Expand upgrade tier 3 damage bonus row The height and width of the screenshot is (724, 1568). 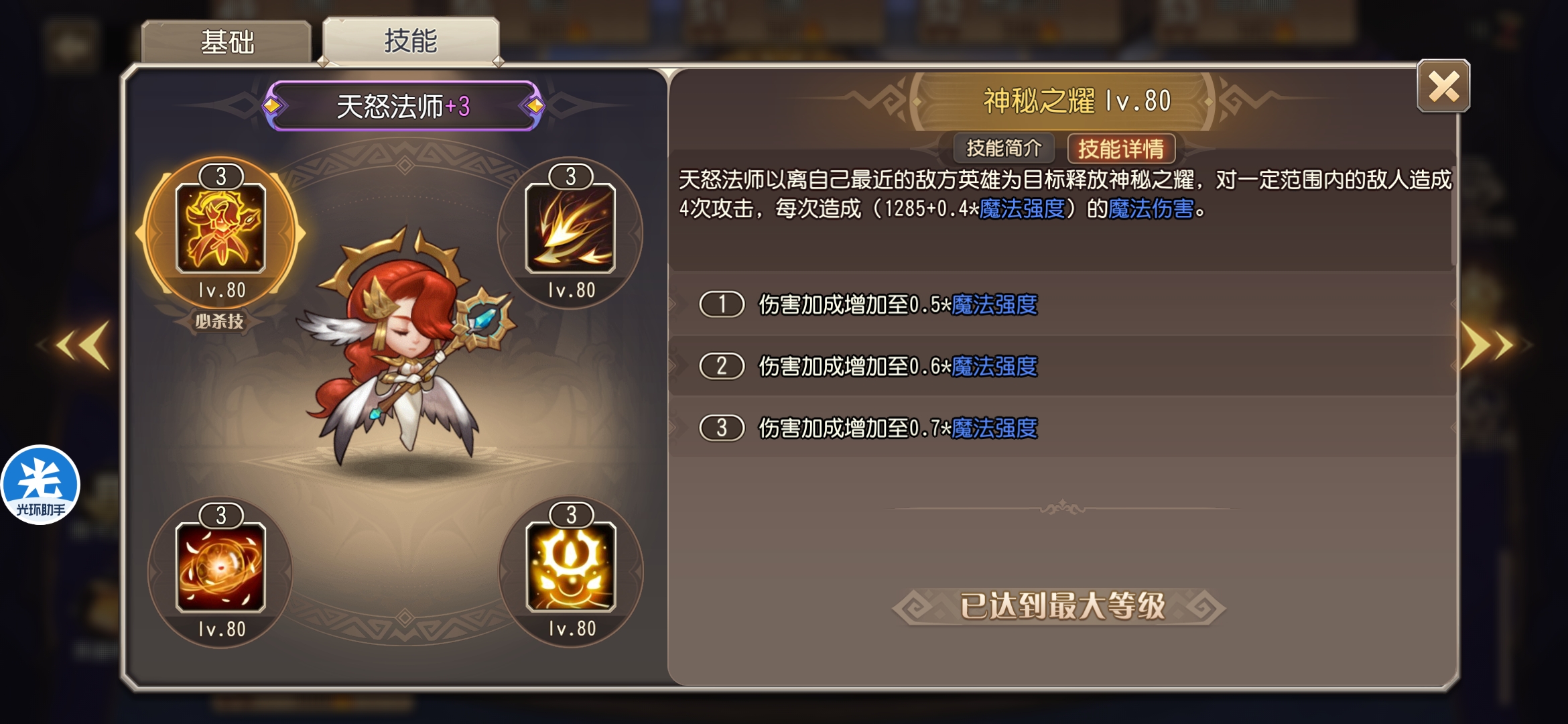1062,428
